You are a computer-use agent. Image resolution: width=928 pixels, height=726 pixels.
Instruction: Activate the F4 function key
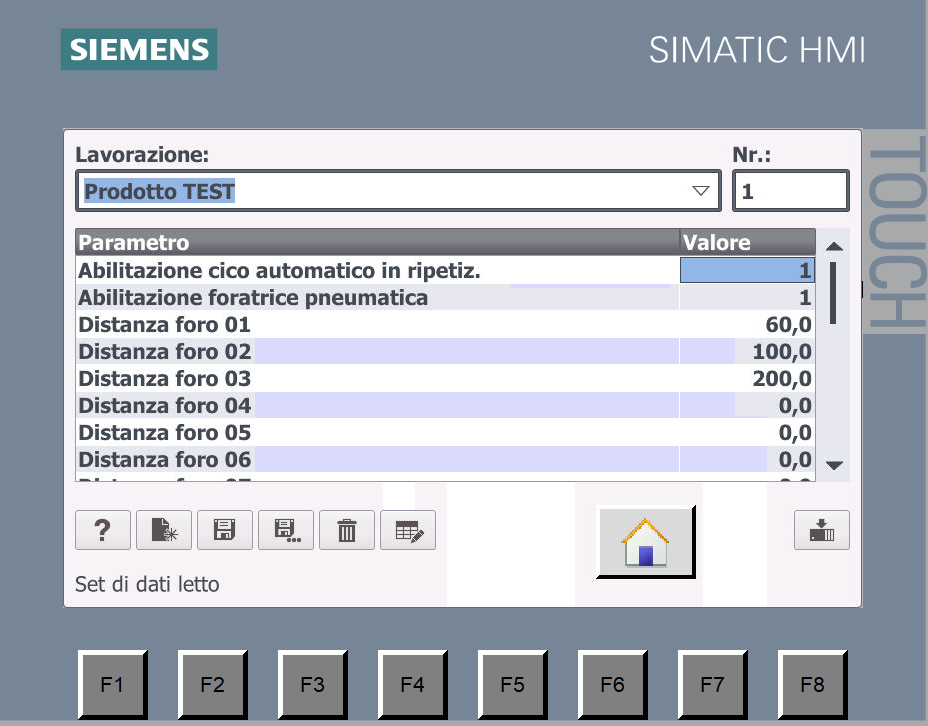tap(413, 685)
